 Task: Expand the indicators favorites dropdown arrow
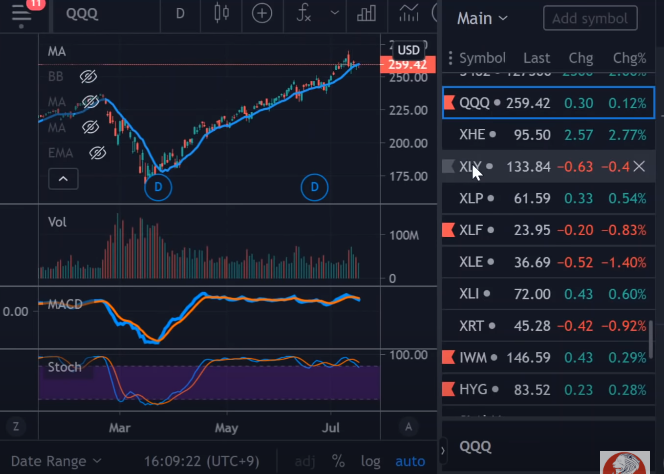click(x=335, y=13)
